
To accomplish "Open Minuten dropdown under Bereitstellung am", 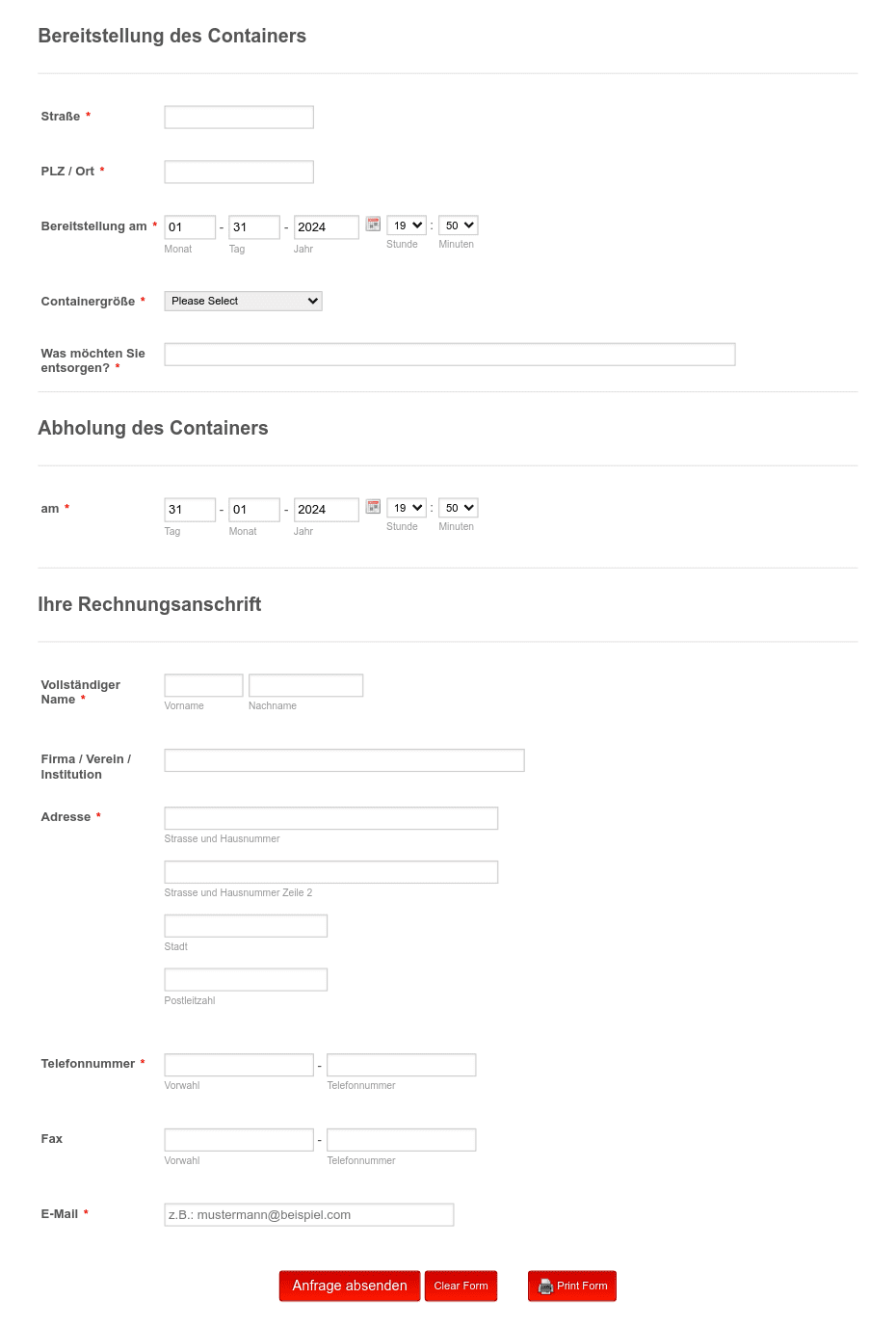I will (459, 225).
